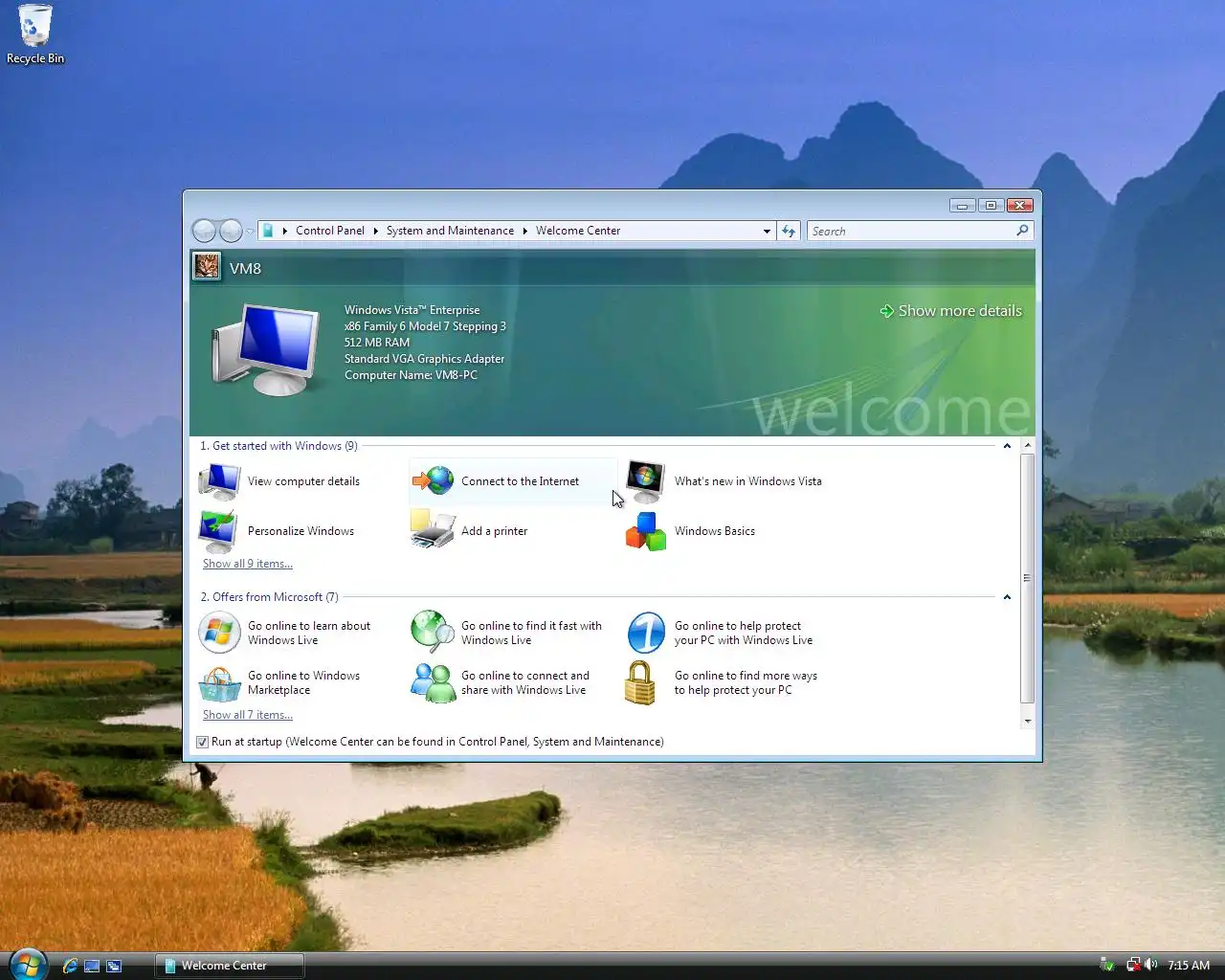This screenshot has height=980, width=1225.
Task: Click the Welcome Center breadcrumb
Action: [578, 231]
